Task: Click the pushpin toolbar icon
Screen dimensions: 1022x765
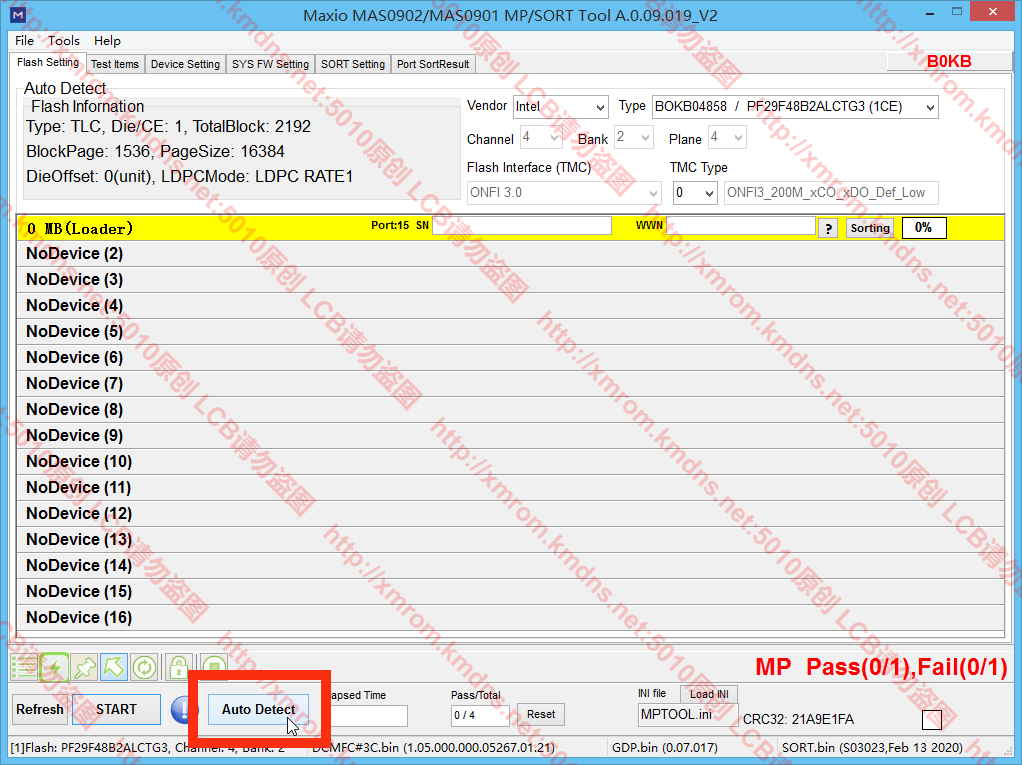Action: [84, 666]
